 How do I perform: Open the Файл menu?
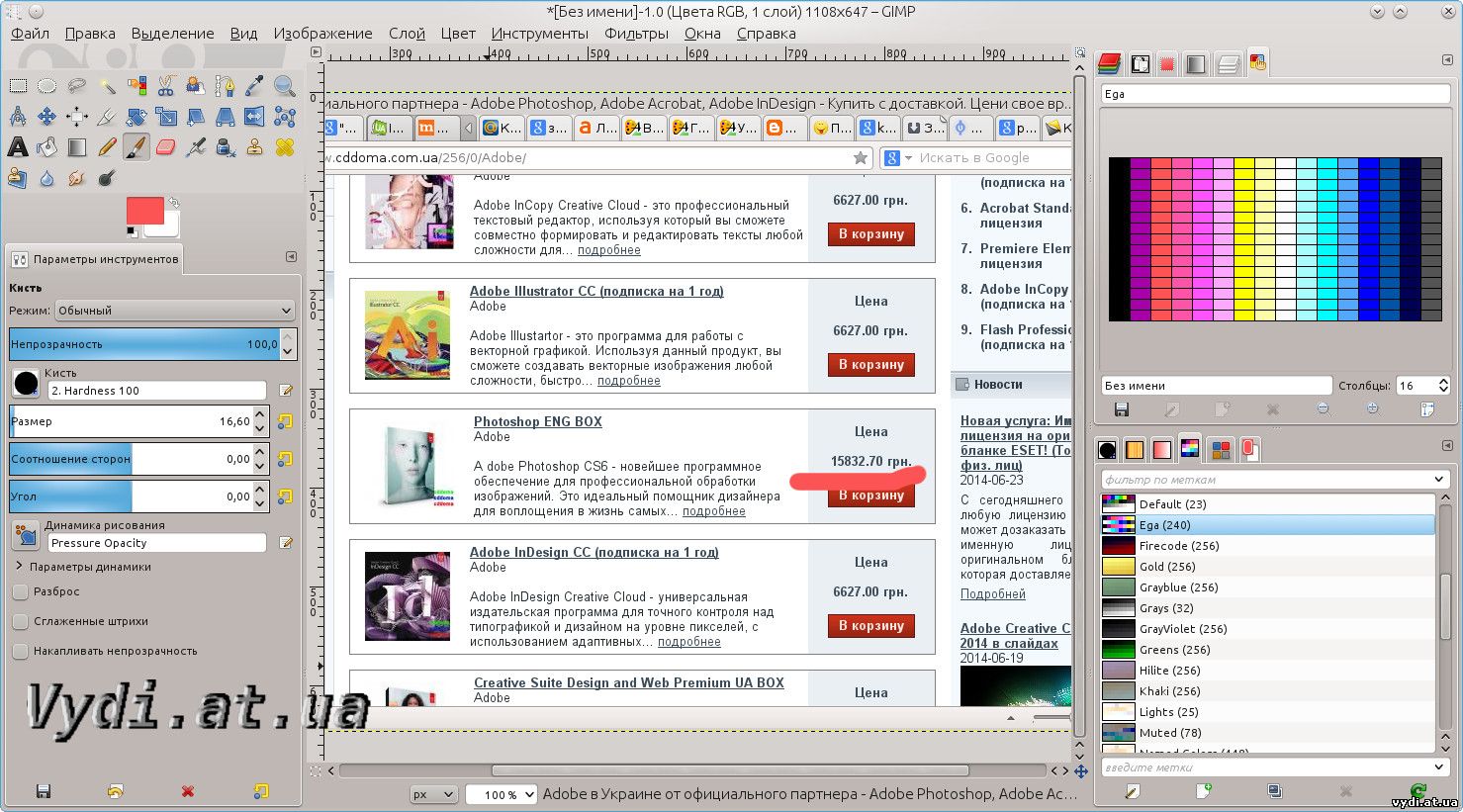click(31, 34)
